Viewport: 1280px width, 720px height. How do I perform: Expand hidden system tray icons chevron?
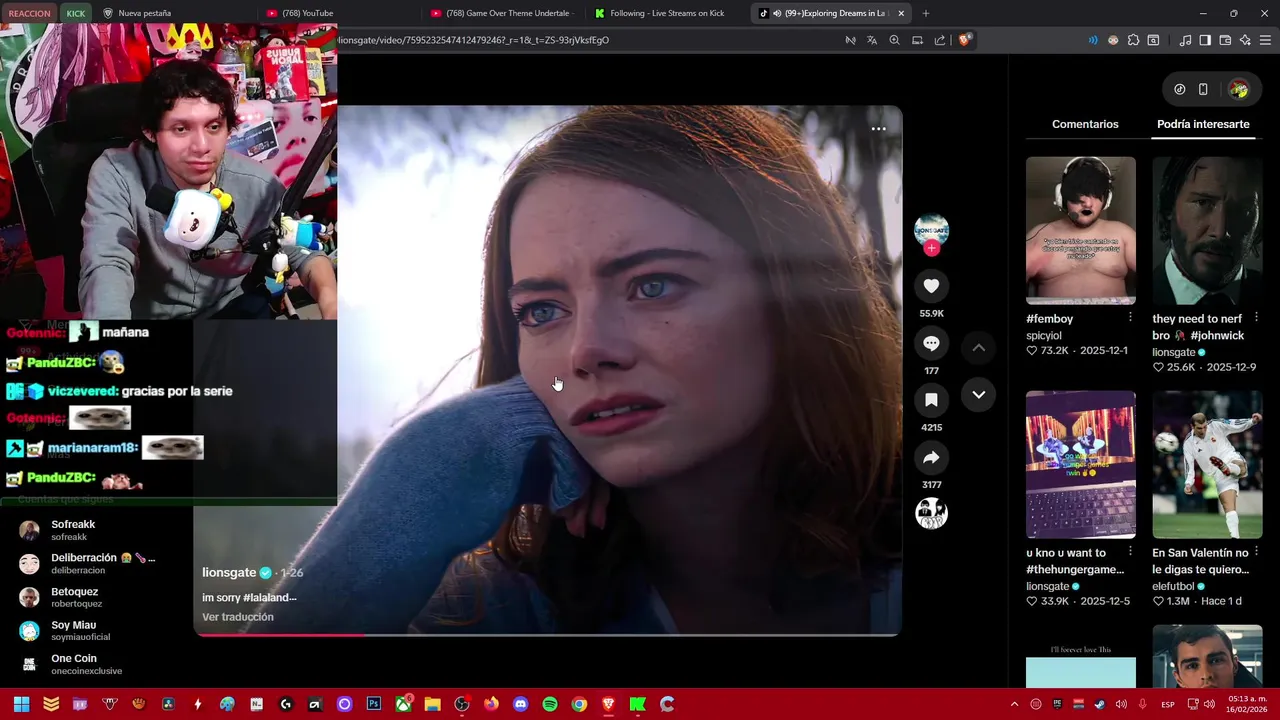[x=1014, y=704]
